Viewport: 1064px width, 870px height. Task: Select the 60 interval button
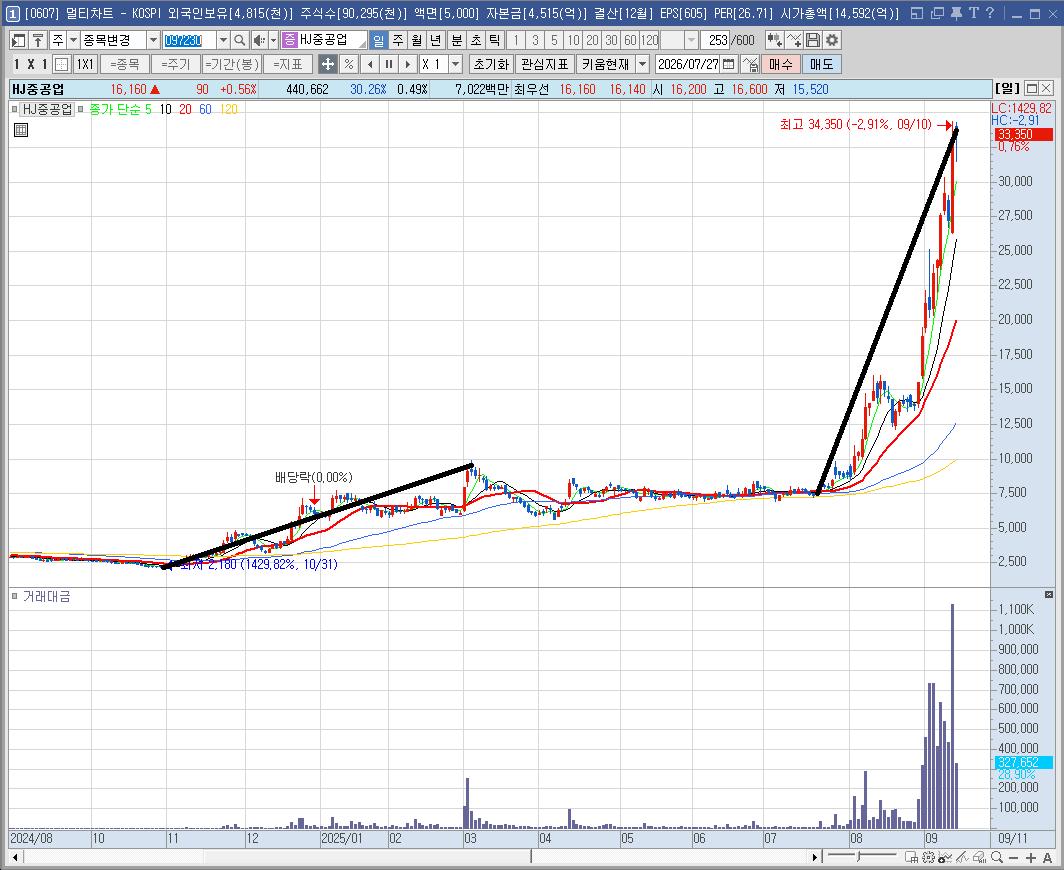pyautogui.click(x=630, y=41)
